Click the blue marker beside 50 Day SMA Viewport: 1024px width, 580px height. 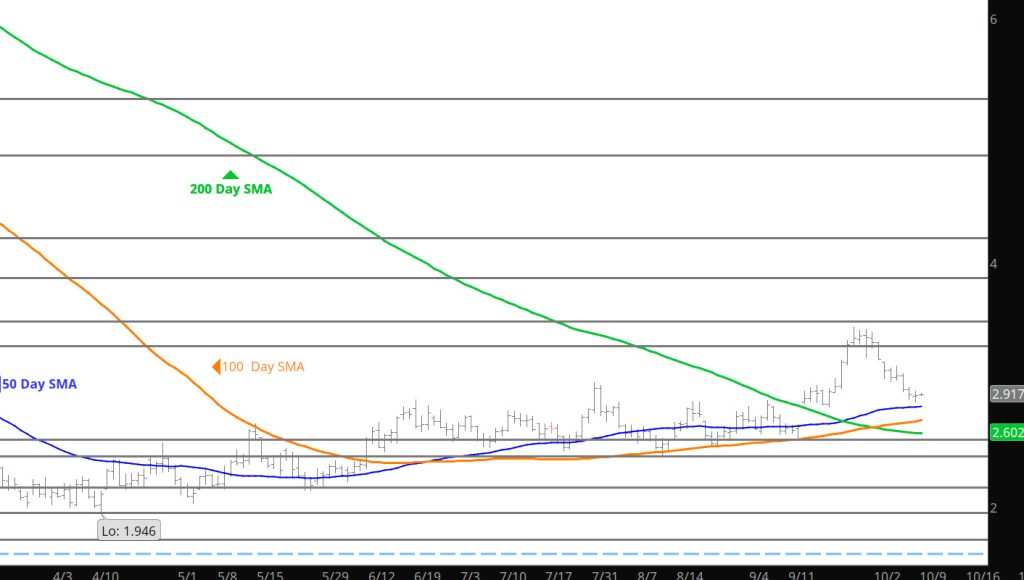click(x=2, y=384)
